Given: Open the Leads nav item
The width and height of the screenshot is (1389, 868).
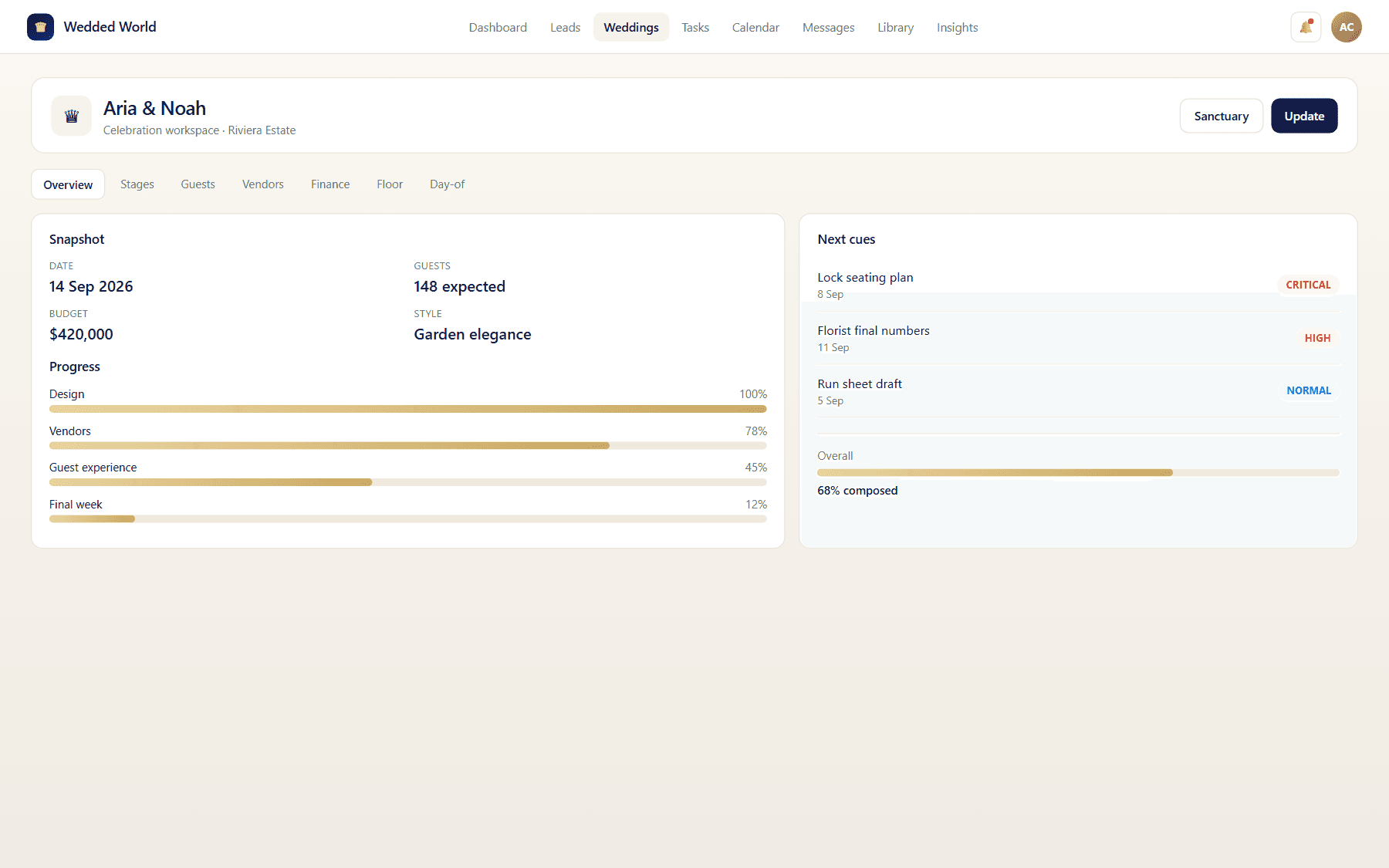Looking at the screenshot, I should point(565,27).
